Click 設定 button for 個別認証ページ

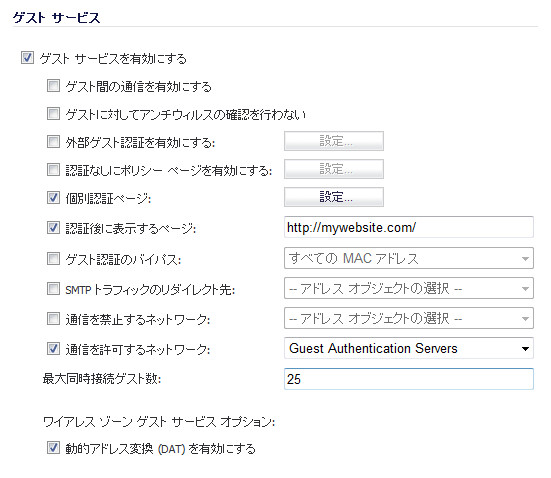pos(334,197)
